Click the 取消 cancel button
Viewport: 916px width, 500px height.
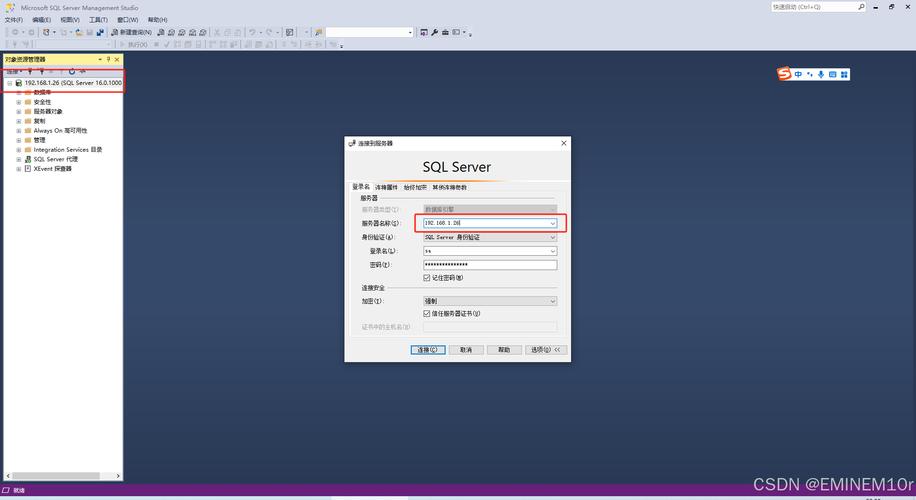(x=466, y=350)
